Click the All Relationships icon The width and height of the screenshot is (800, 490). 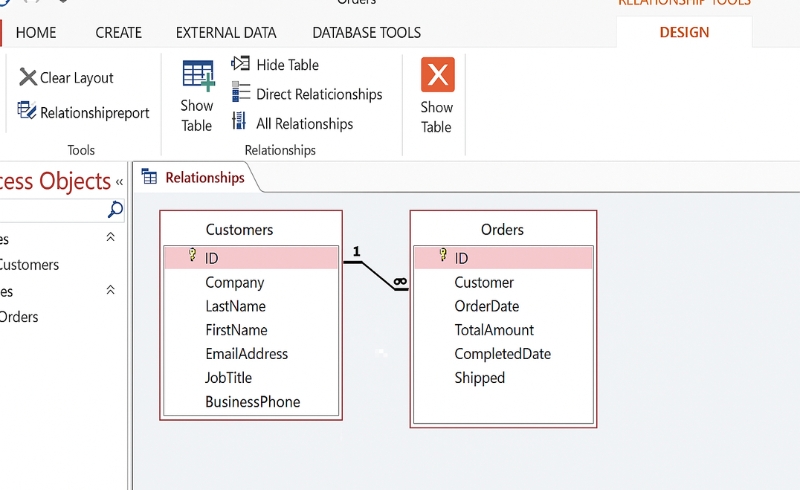pos(239,120)
